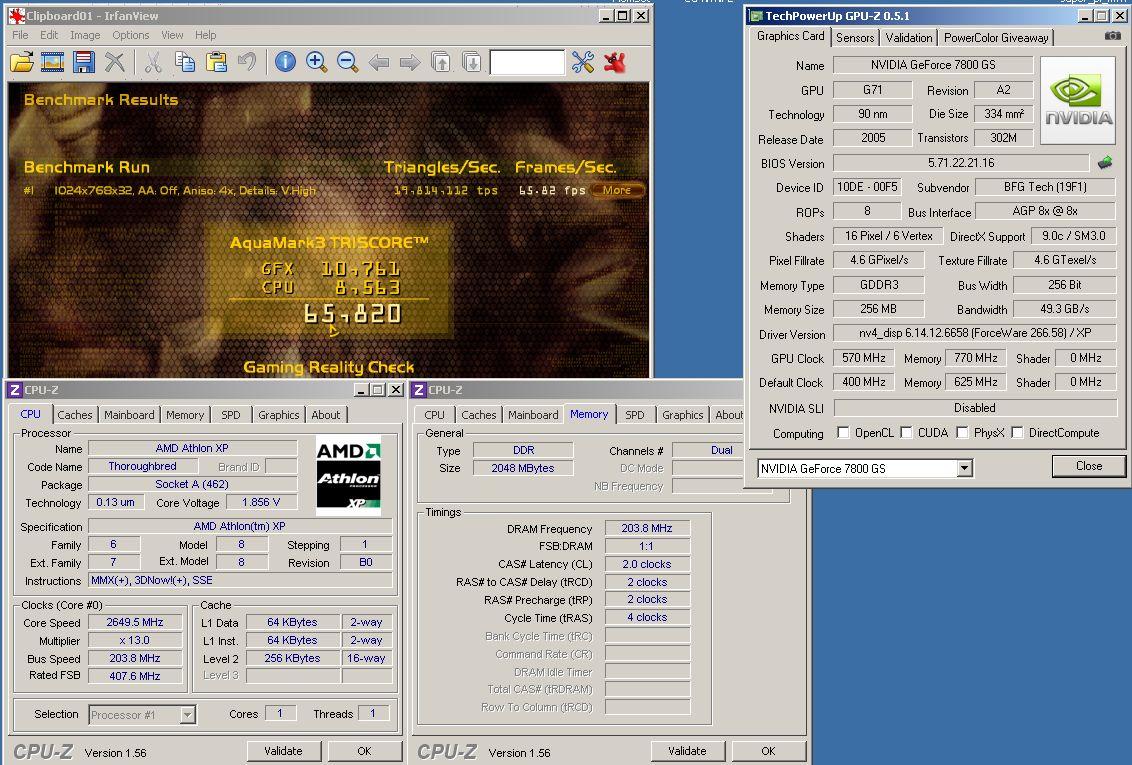This screenshot has width=1132, height=765.
Task: Open the Image menu in IrfanView
Action: tap(85, 35)
